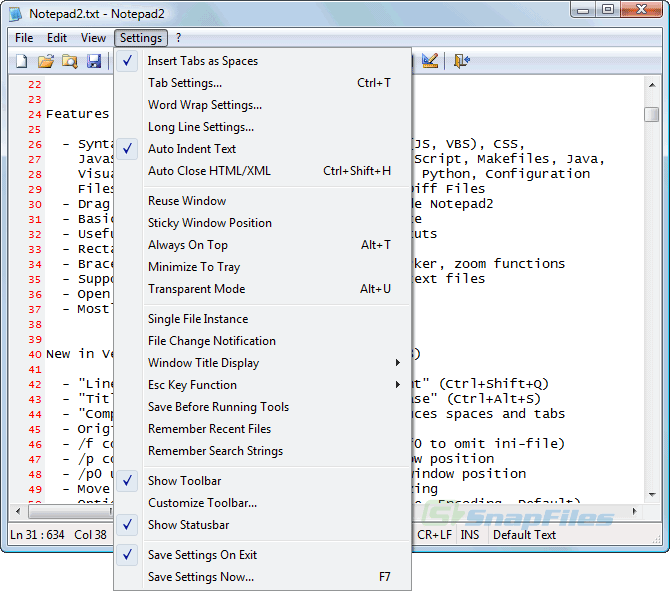The width and height of the screenshot is (670, 591).
Task: Toggle Show Toolbar option off
Action: tap(262, 481)
